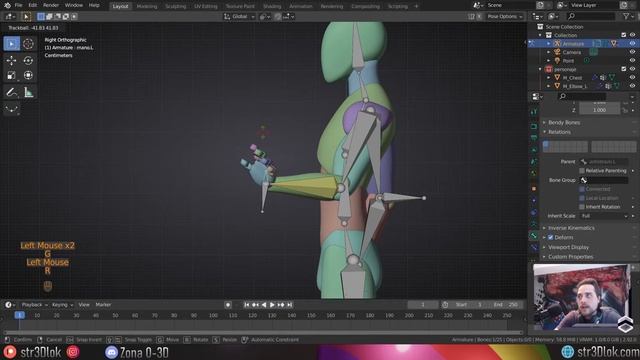This screenshot has height=360, width=640.
Task: Open the Global transform orientation dropdown
Action: (x=239, y=17)
